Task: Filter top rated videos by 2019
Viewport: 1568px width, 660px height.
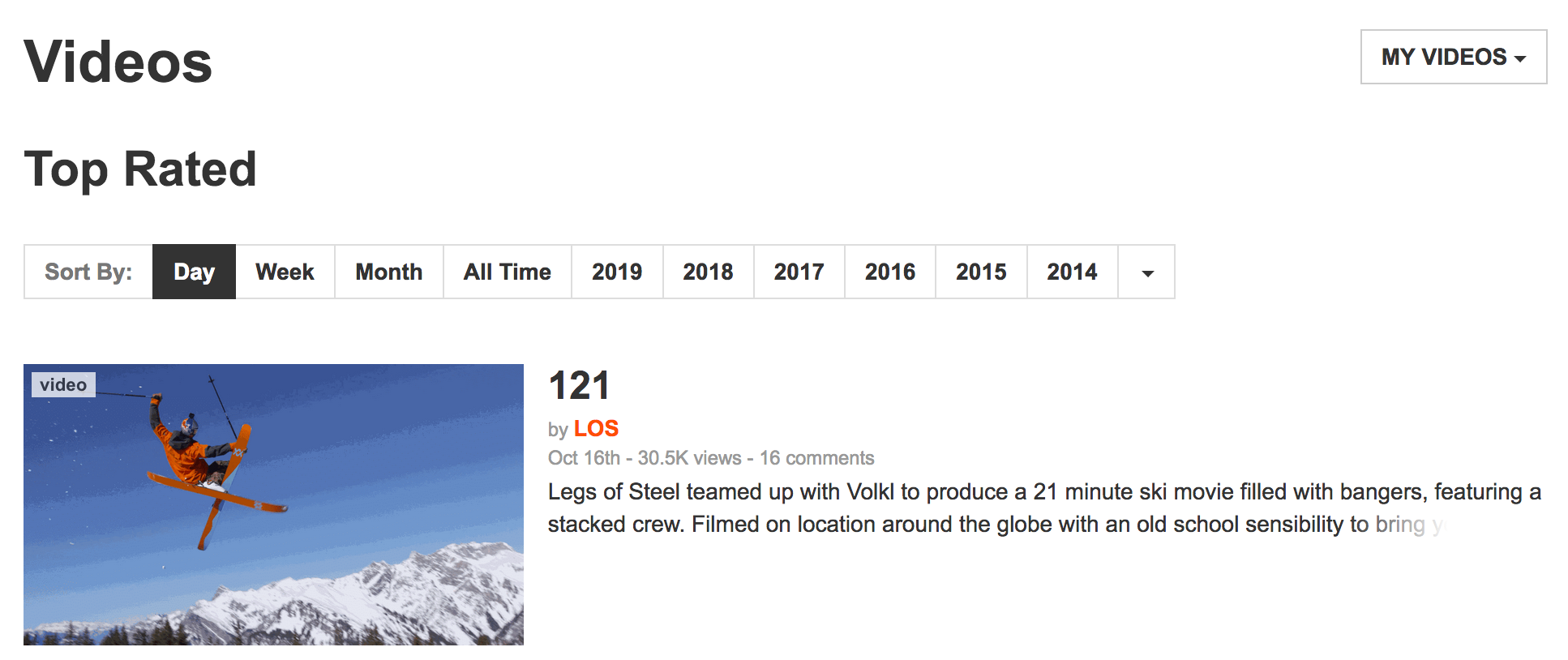Action: [616, 272]
